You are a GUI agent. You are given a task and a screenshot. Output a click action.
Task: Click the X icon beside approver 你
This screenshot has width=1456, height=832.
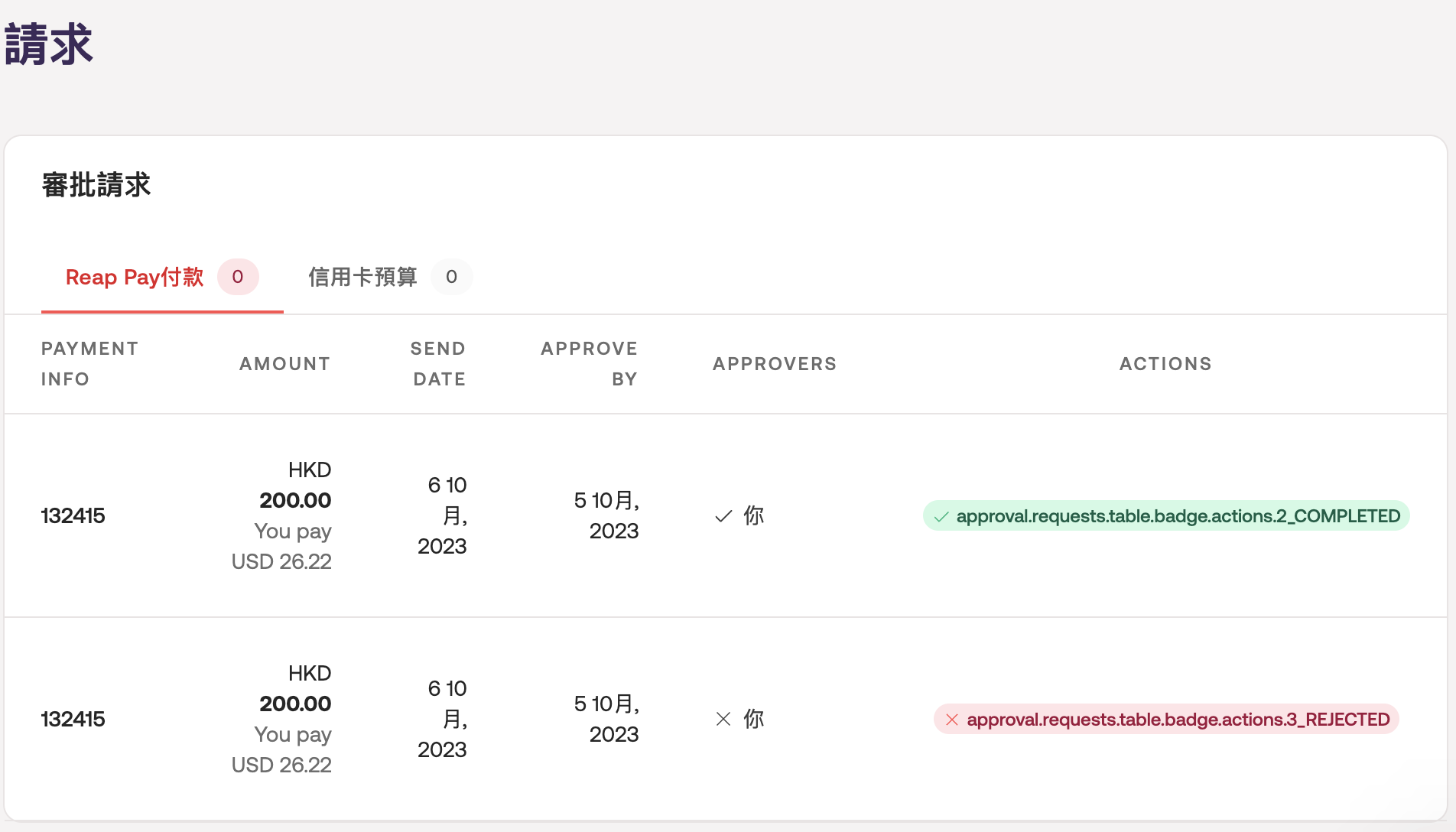[723, 720]
